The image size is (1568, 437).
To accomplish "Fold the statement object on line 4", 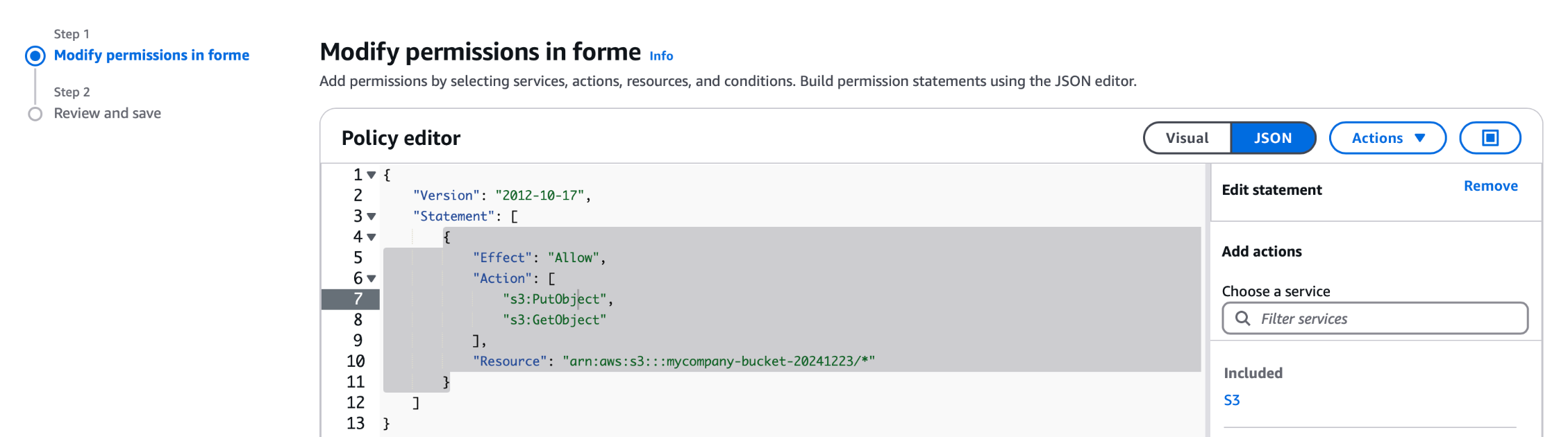I will click(x=372, y=238).
